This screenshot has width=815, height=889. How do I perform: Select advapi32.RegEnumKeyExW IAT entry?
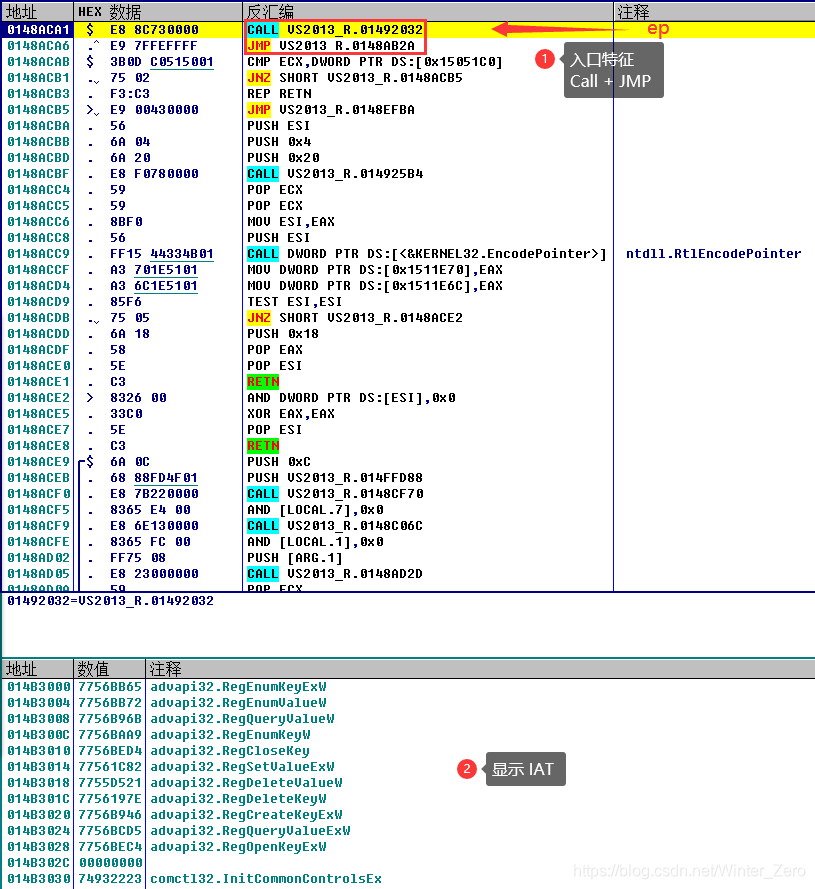(x=238, y=687)
